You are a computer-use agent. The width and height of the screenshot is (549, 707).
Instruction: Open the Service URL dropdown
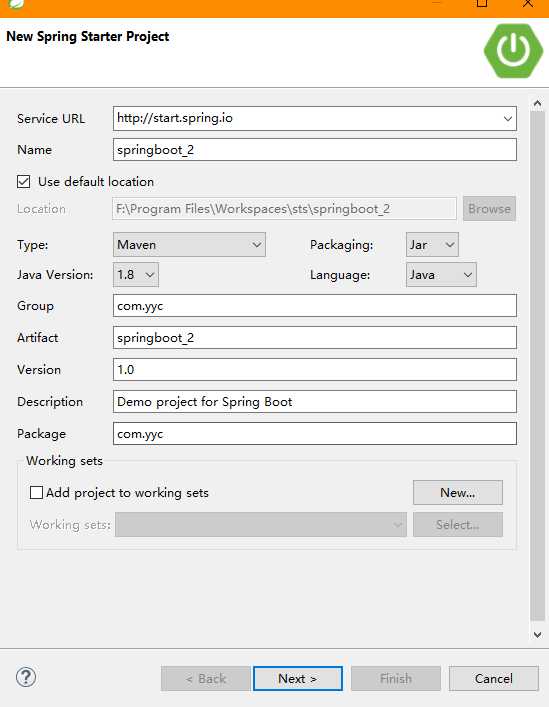coord(508,119)
